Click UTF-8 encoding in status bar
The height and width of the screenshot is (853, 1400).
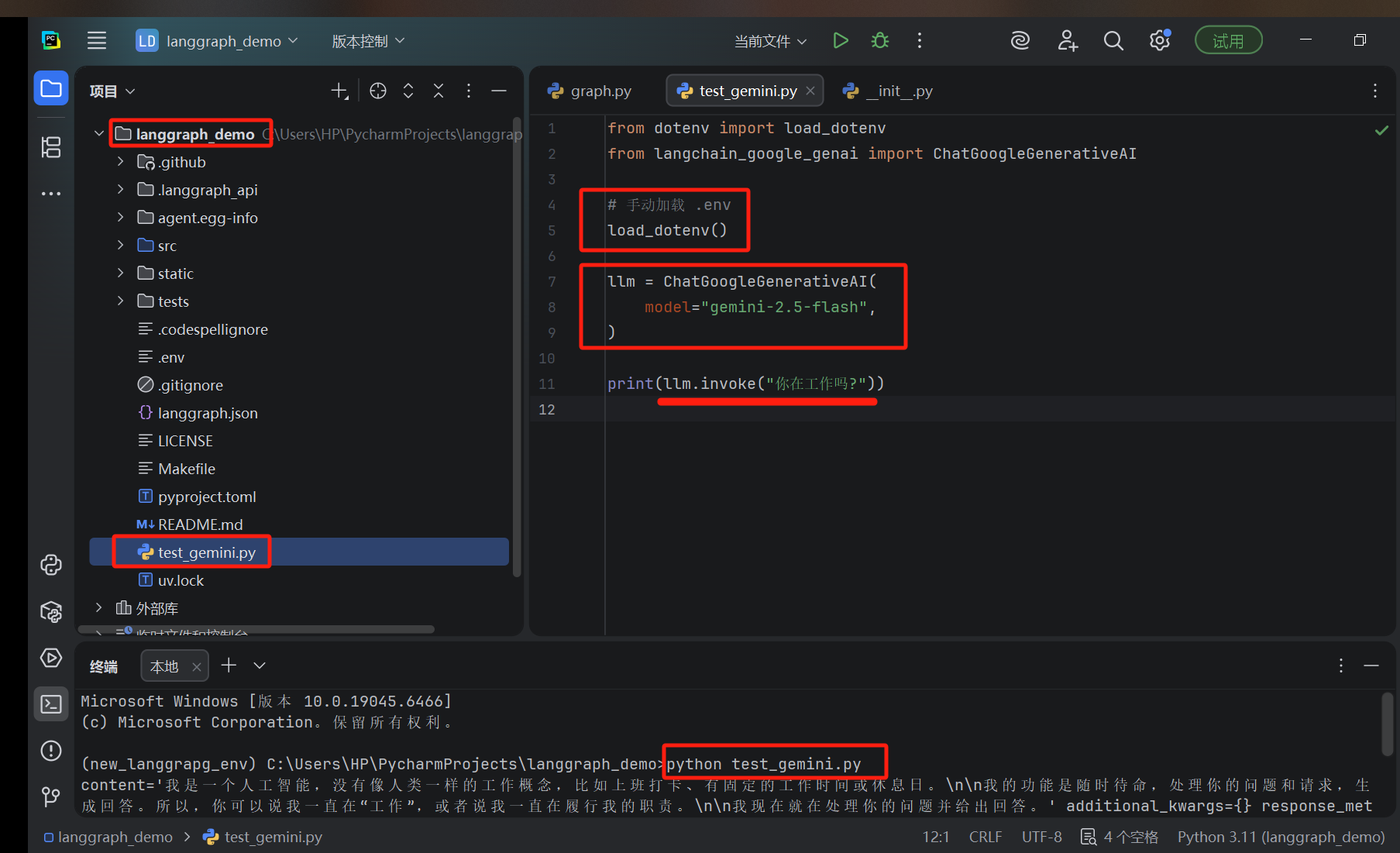[1041, 837]
